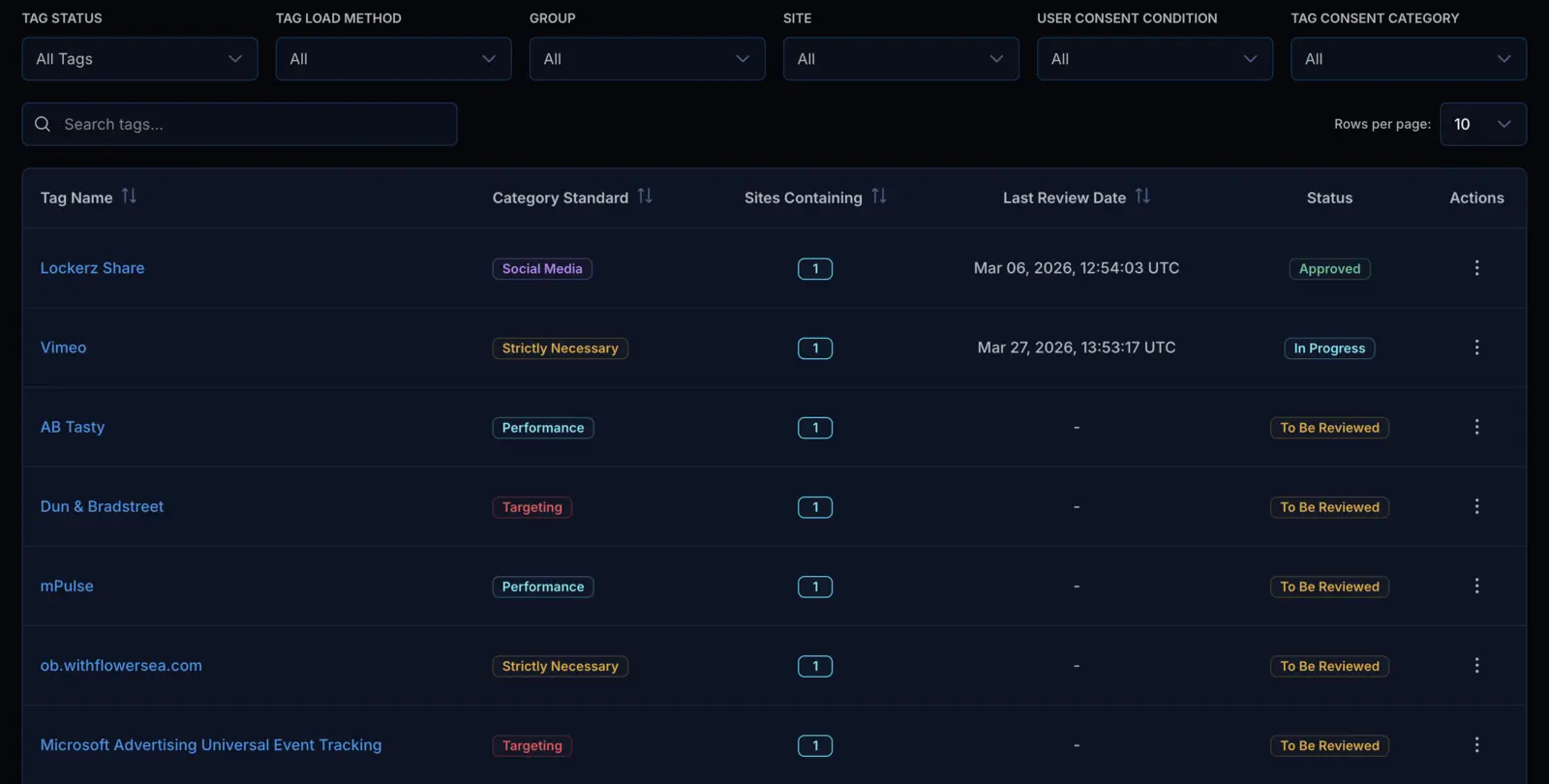
Task: Click the Last Review Date header text
Action: (1064, 197)
